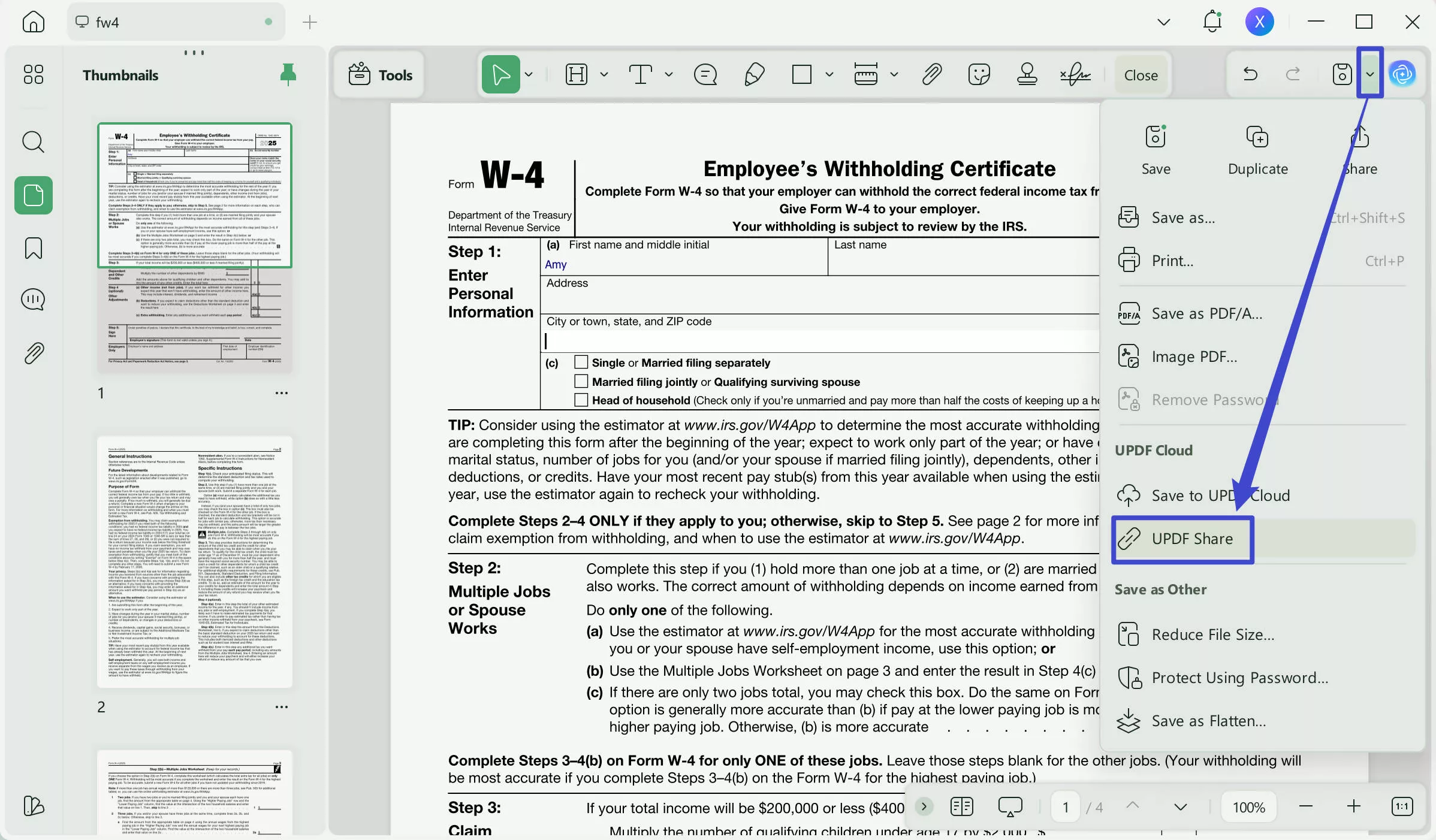Open the page 1 thumbnail options menu
The image size is (1436, 840).
point(281,393)
